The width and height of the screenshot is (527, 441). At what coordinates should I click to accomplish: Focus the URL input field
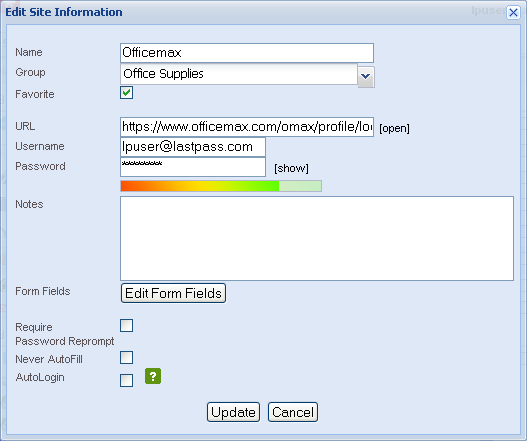pos(247,127)
